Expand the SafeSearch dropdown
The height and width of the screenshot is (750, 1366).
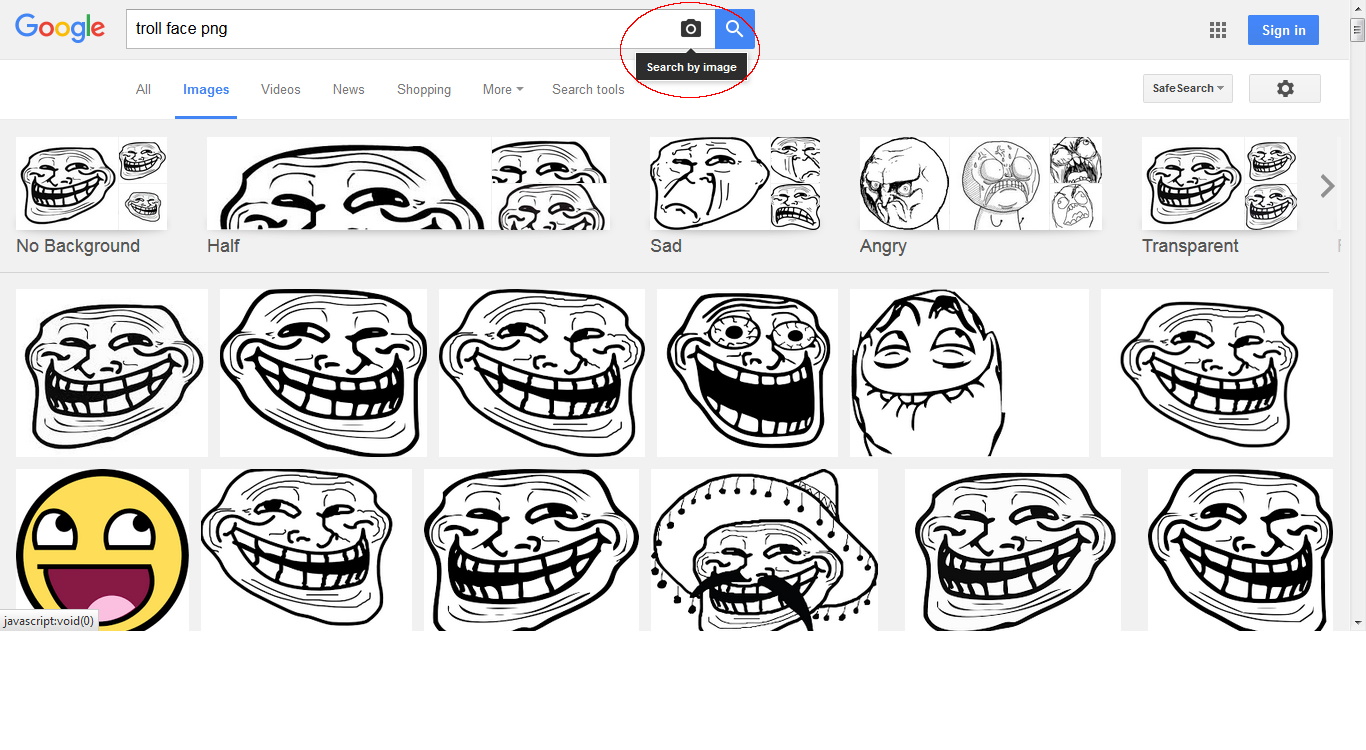coord(1187,89)
